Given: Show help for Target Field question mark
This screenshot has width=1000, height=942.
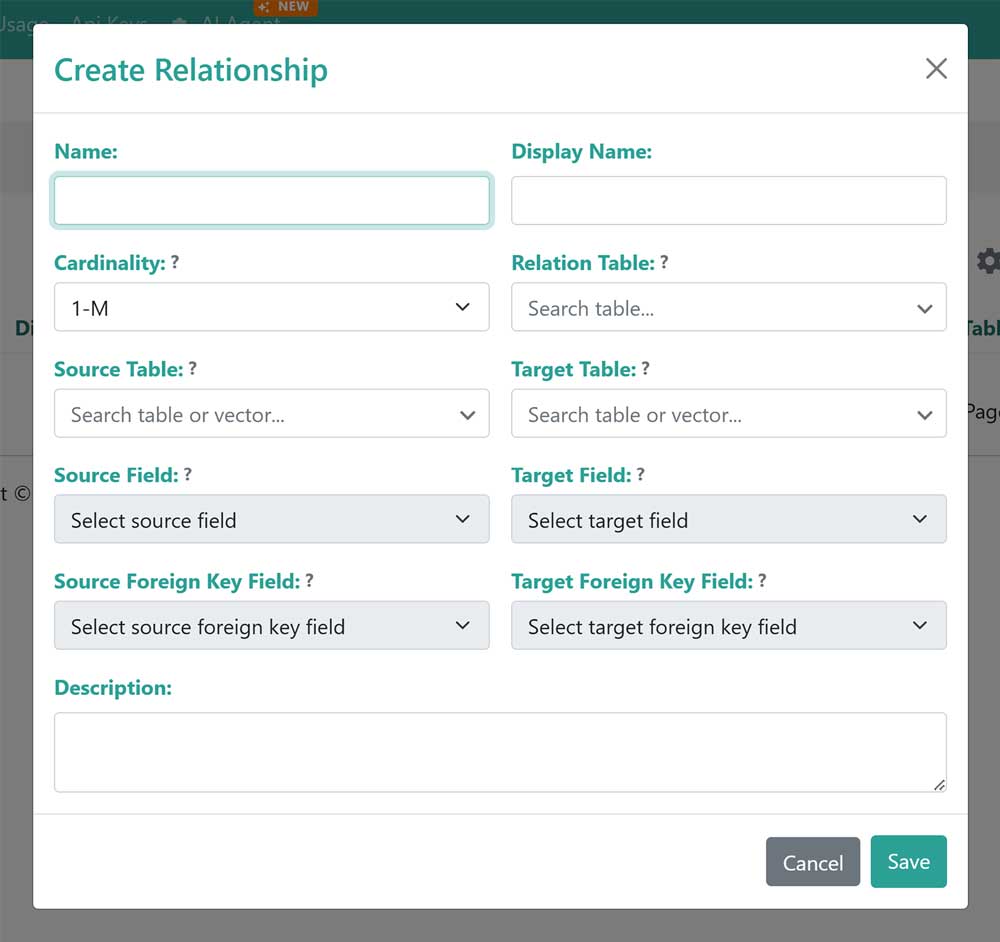Looking at the screenshot, I should click(x=641, y=475).
